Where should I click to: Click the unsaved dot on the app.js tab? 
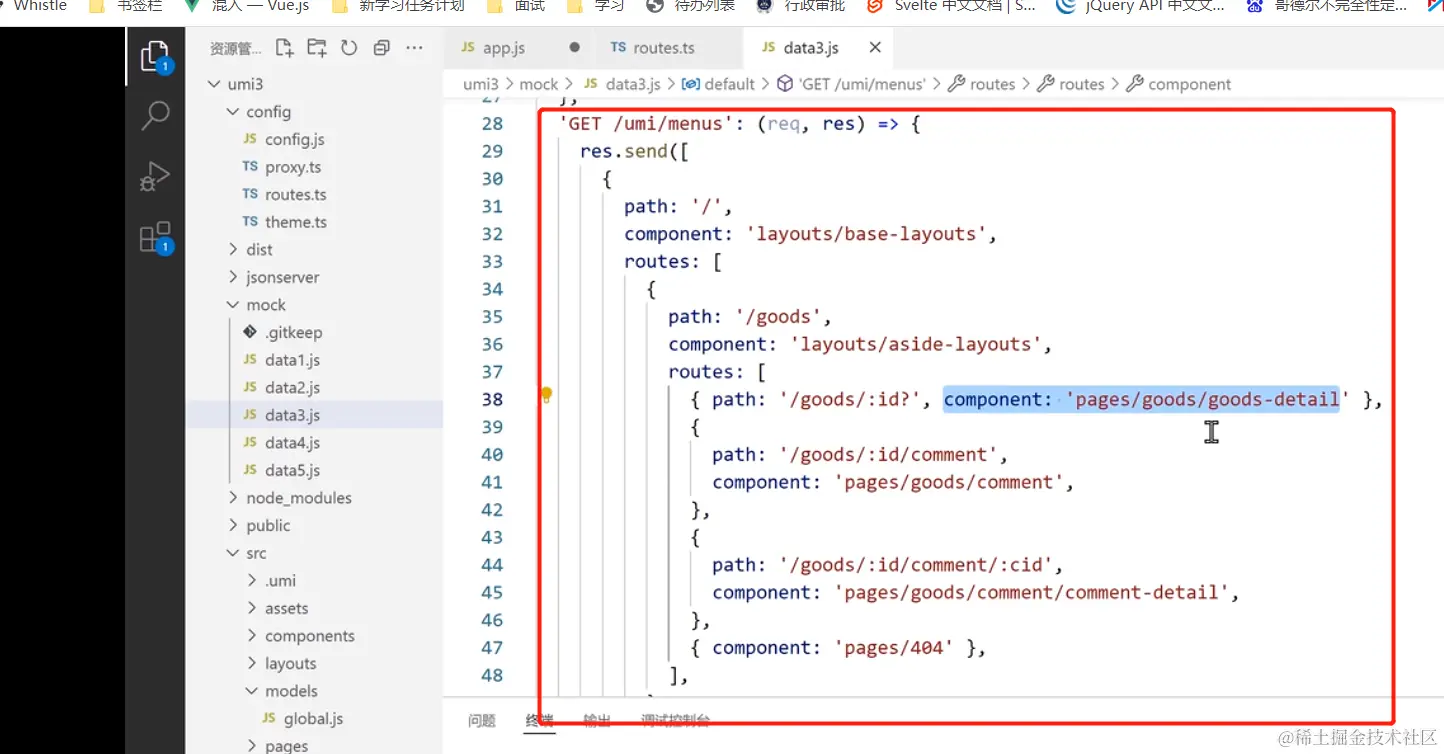tap(574, 47)
